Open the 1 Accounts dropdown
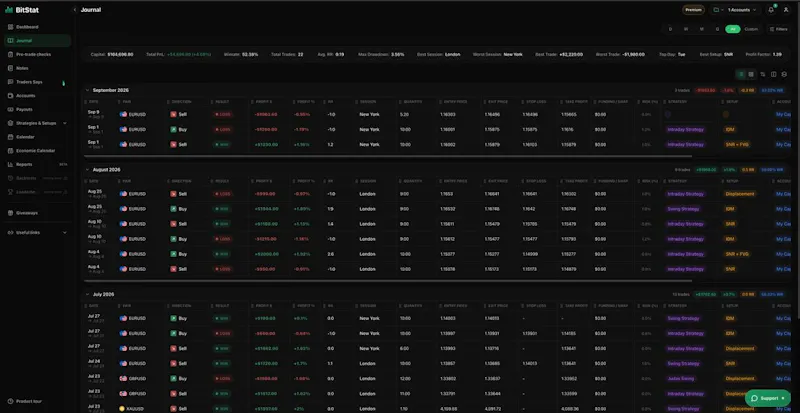The image size is (800, 413). (741, 10)
